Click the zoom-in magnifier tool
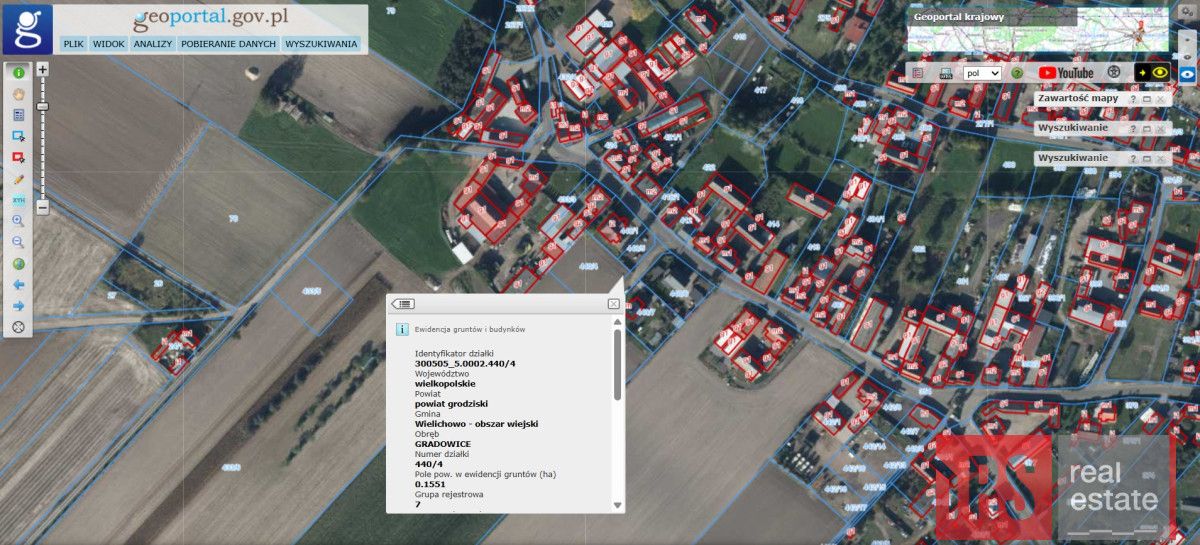 pyautogui.click(x=18, y=221)
